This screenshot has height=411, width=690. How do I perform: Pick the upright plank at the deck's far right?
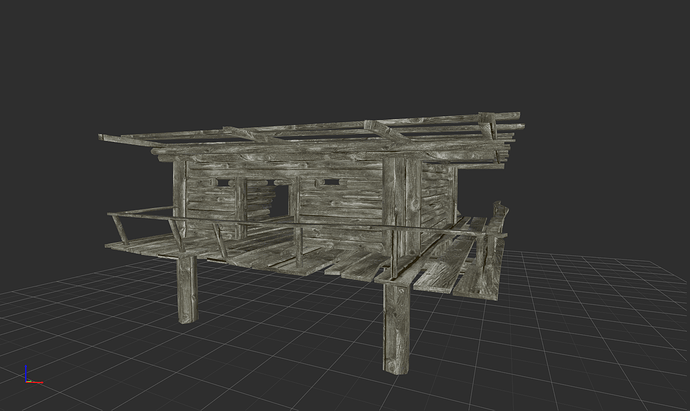494,250
